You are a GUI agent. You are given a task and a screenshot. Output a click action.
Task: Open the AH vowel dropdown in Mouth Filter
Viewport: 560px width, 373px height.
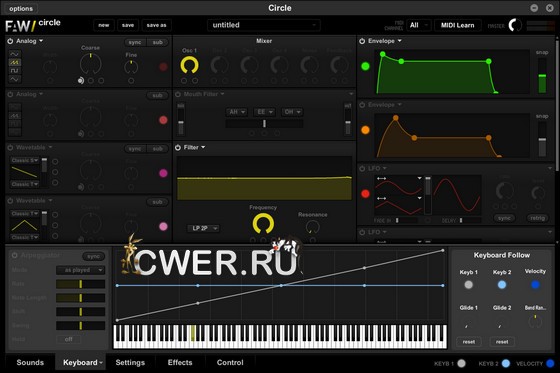[236, 112]
